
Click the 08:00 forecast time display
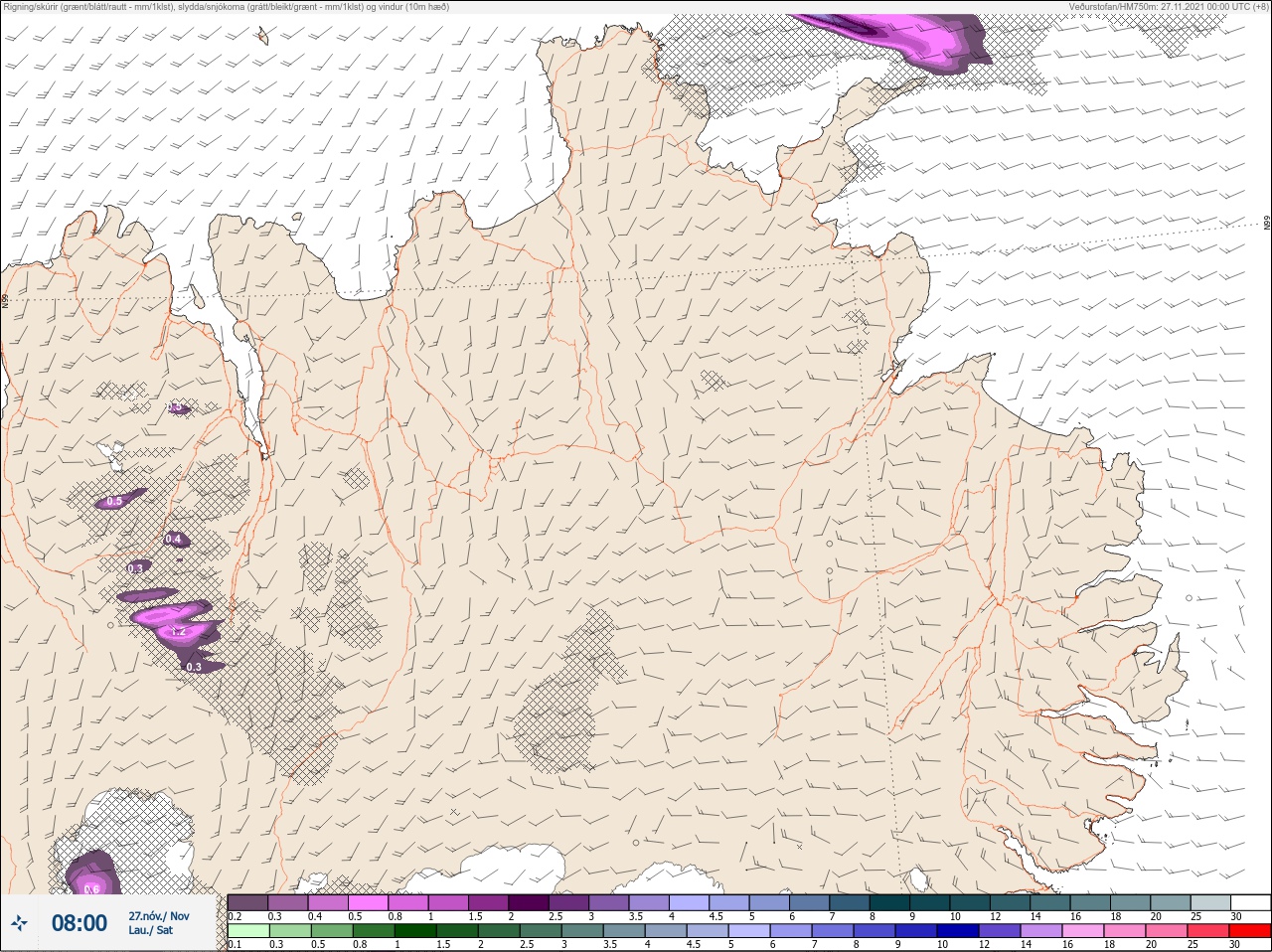tap(79, 923)
